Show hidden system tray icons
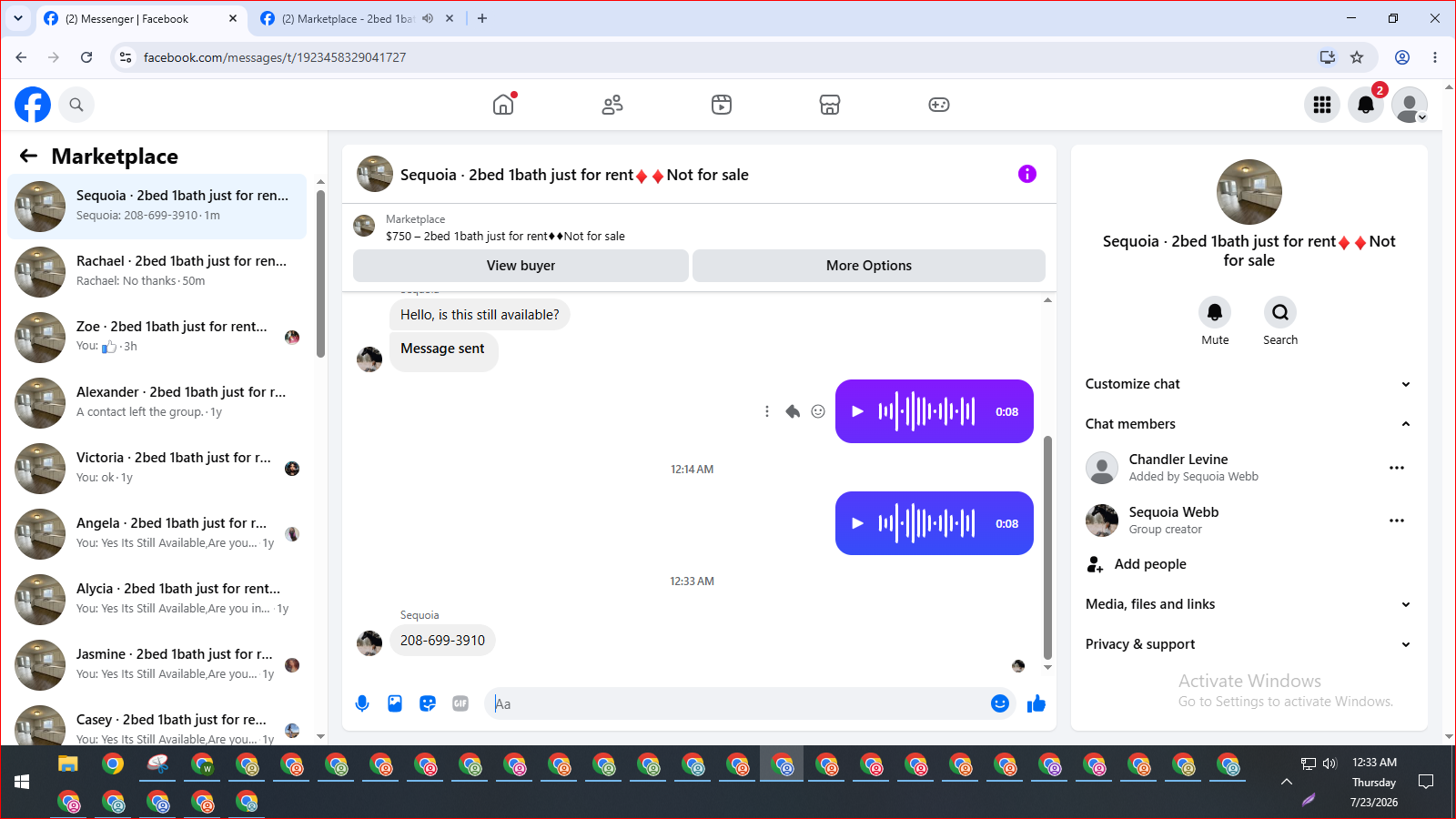This screenshot has height=819, width=1456. tap(1287, 782)
